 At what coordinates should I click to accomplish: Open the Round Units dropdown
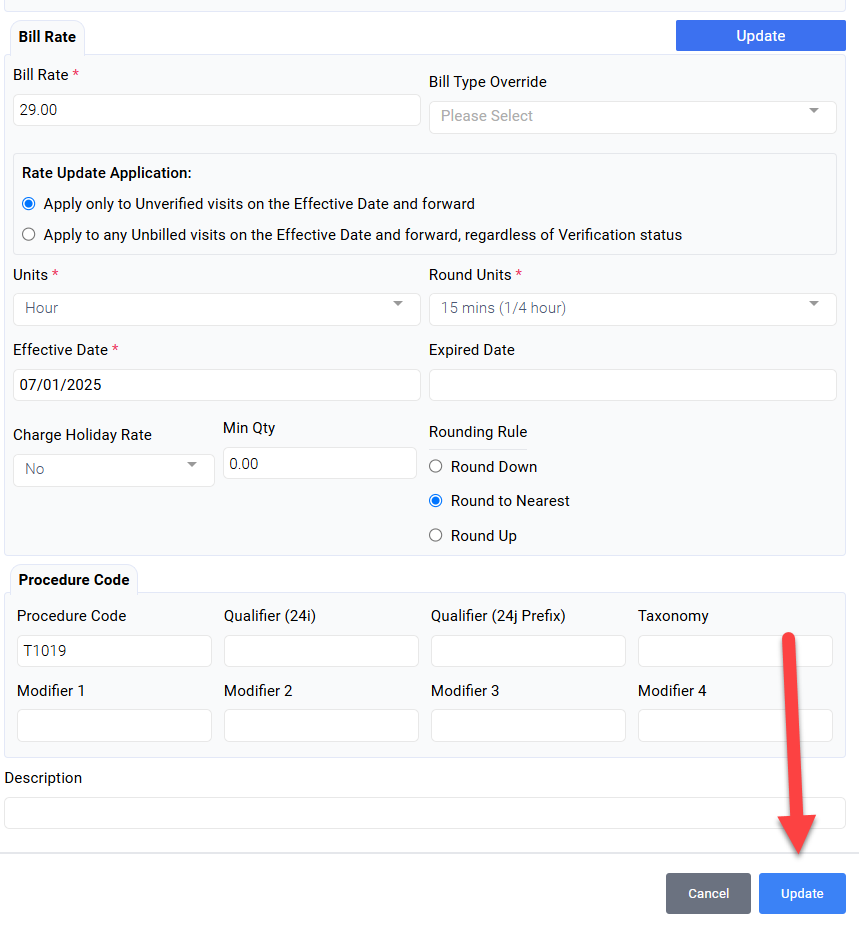click(632, 308)
